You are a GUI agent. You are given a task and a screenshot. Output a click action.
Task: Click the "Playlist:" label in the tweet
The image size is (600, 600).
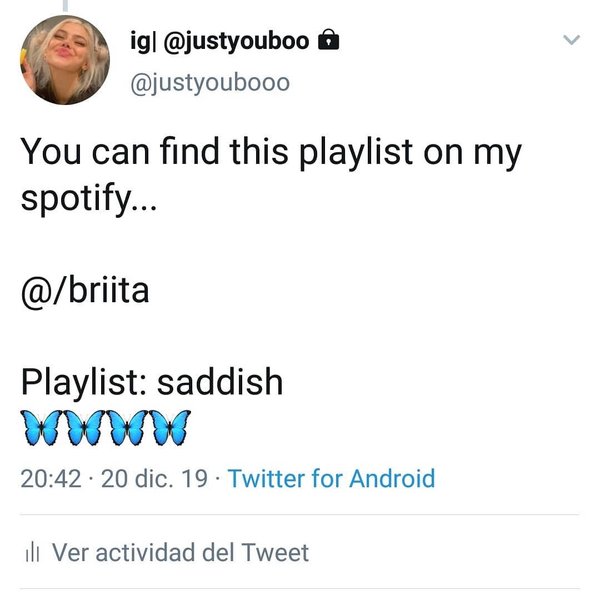point(83,383)
